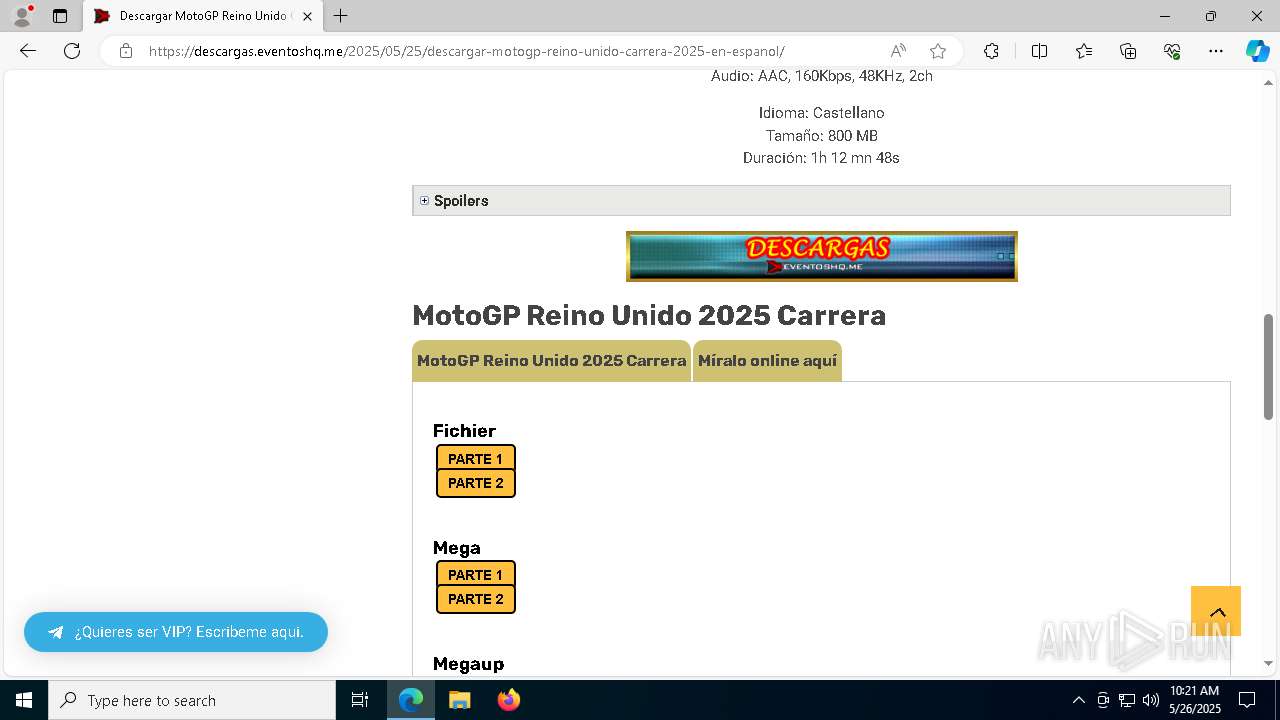Viewport: 1280px width, 720px height.
Task: Click the MotoGP Reino Unido 2025 Carrera heading
Action: 649,315
